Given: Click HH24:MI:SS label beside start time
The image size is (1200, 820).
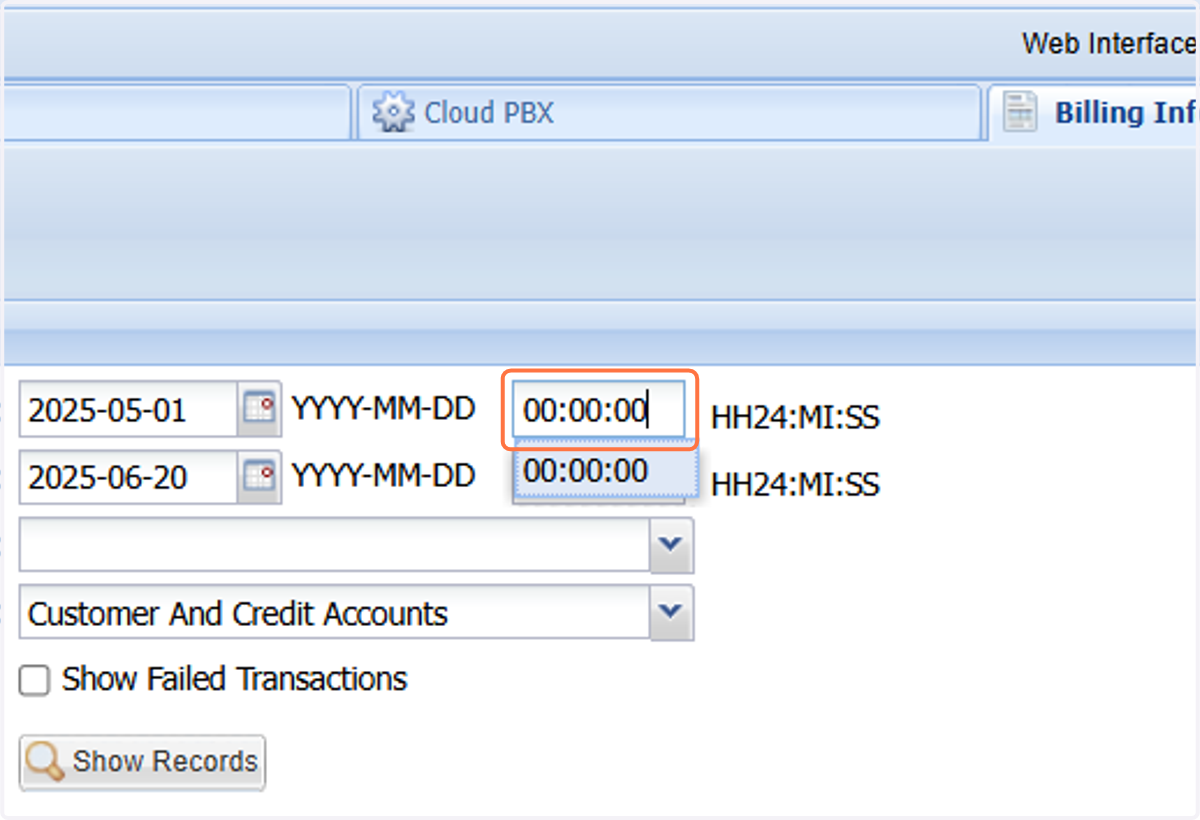Looking at the screenshot, I should click(x=795, y=417).
